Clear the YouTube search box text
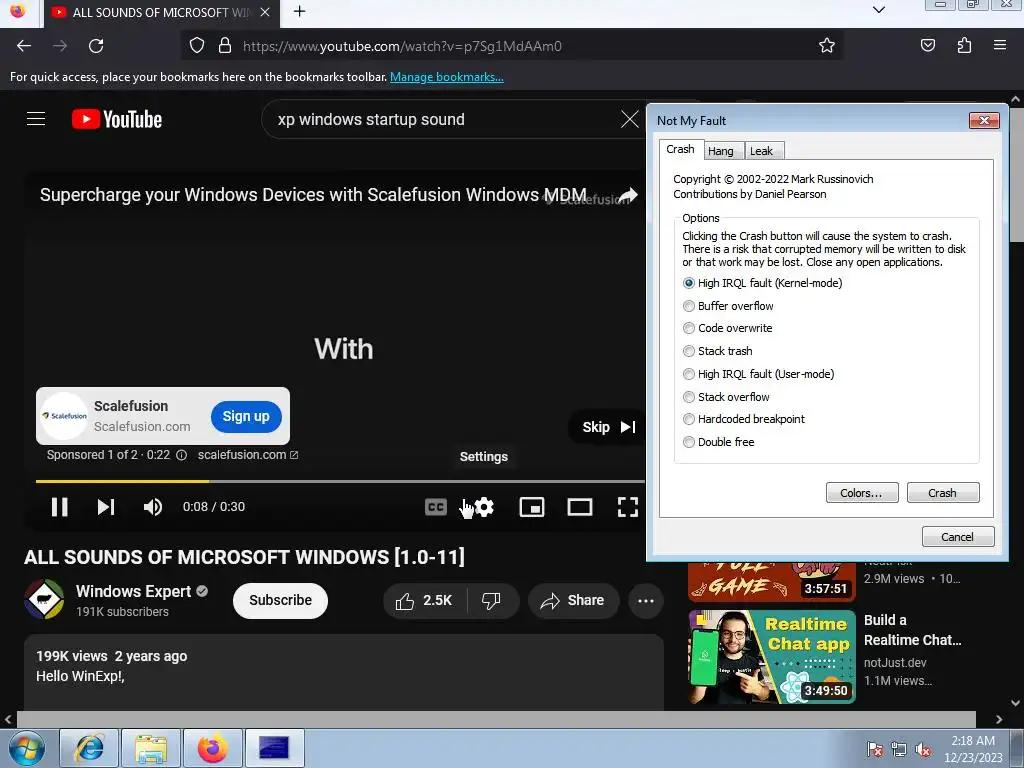Image resolution: width=1024 pixels, height=768 pixels. (x=630, y=120)
